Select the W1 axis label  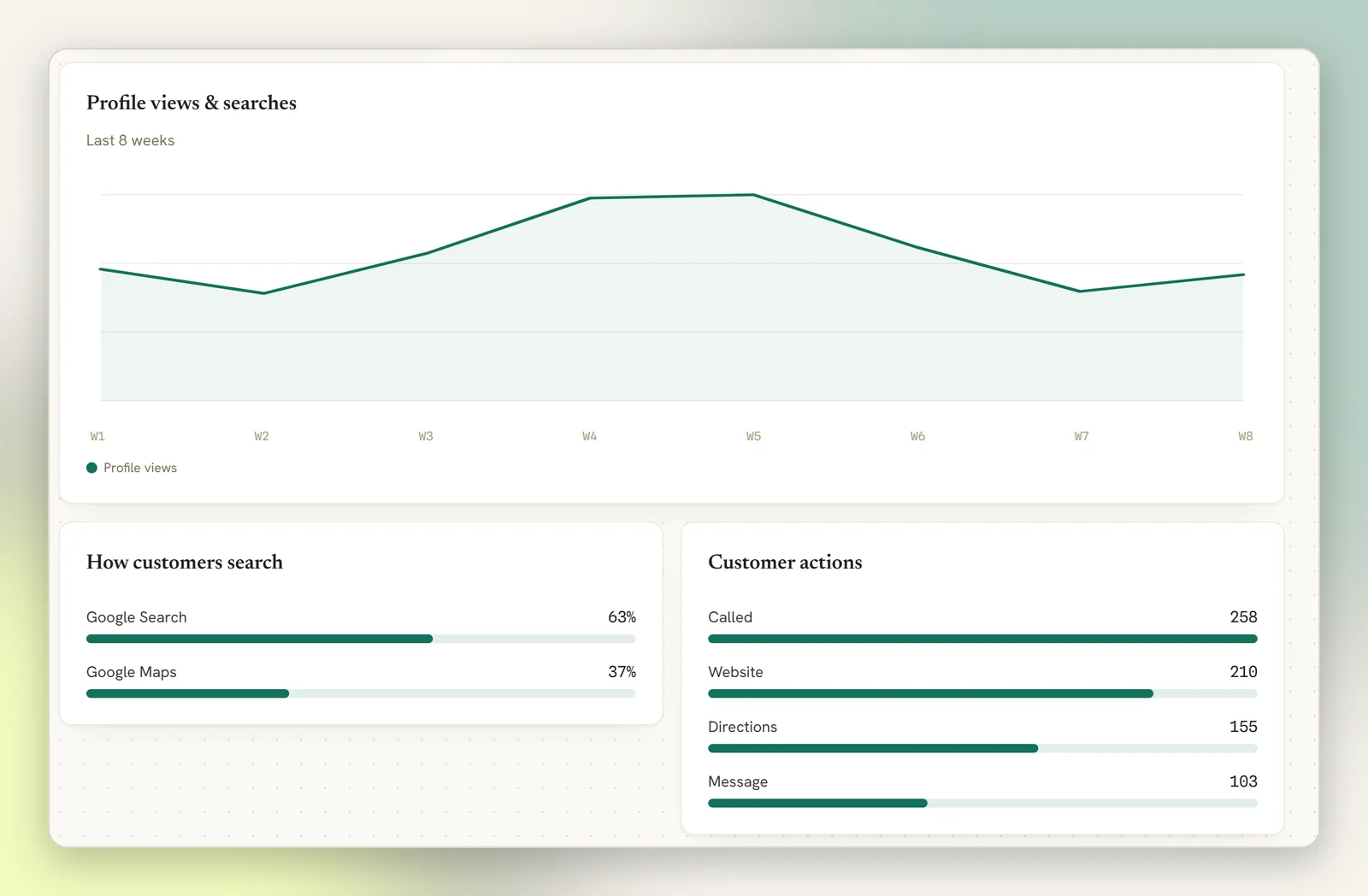point(97,436)
